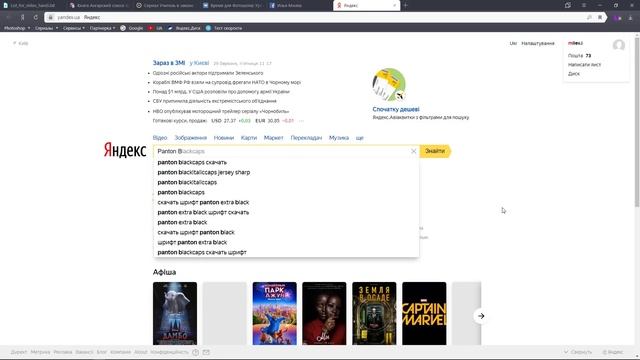Open the Афіша section heading
This screenshot has height=360, width=640.
[x=164, y=272]
